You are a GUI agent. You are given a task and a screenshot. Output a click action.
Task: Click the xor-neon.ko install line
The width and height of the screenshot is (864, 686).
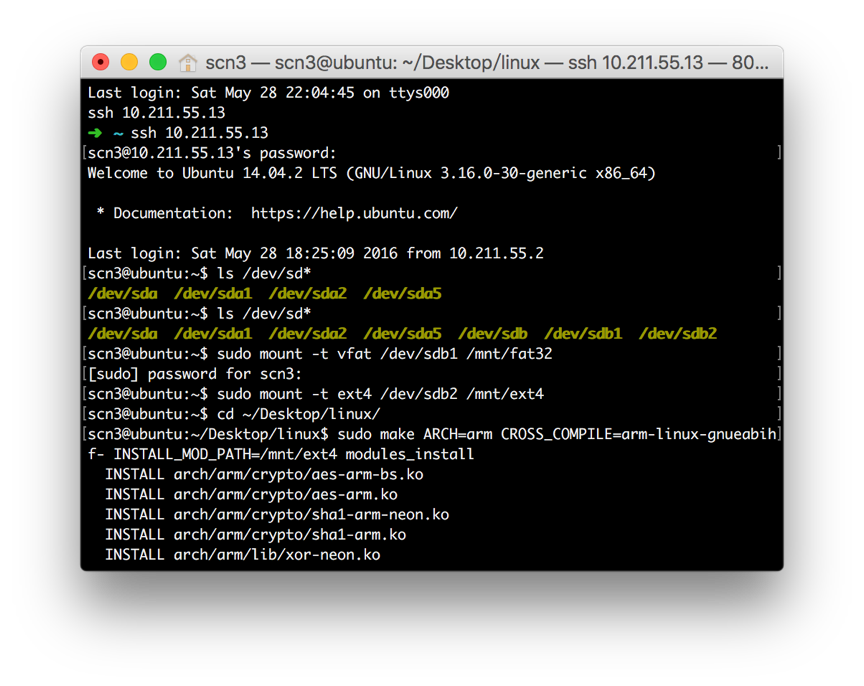click(x=242, y=555)
